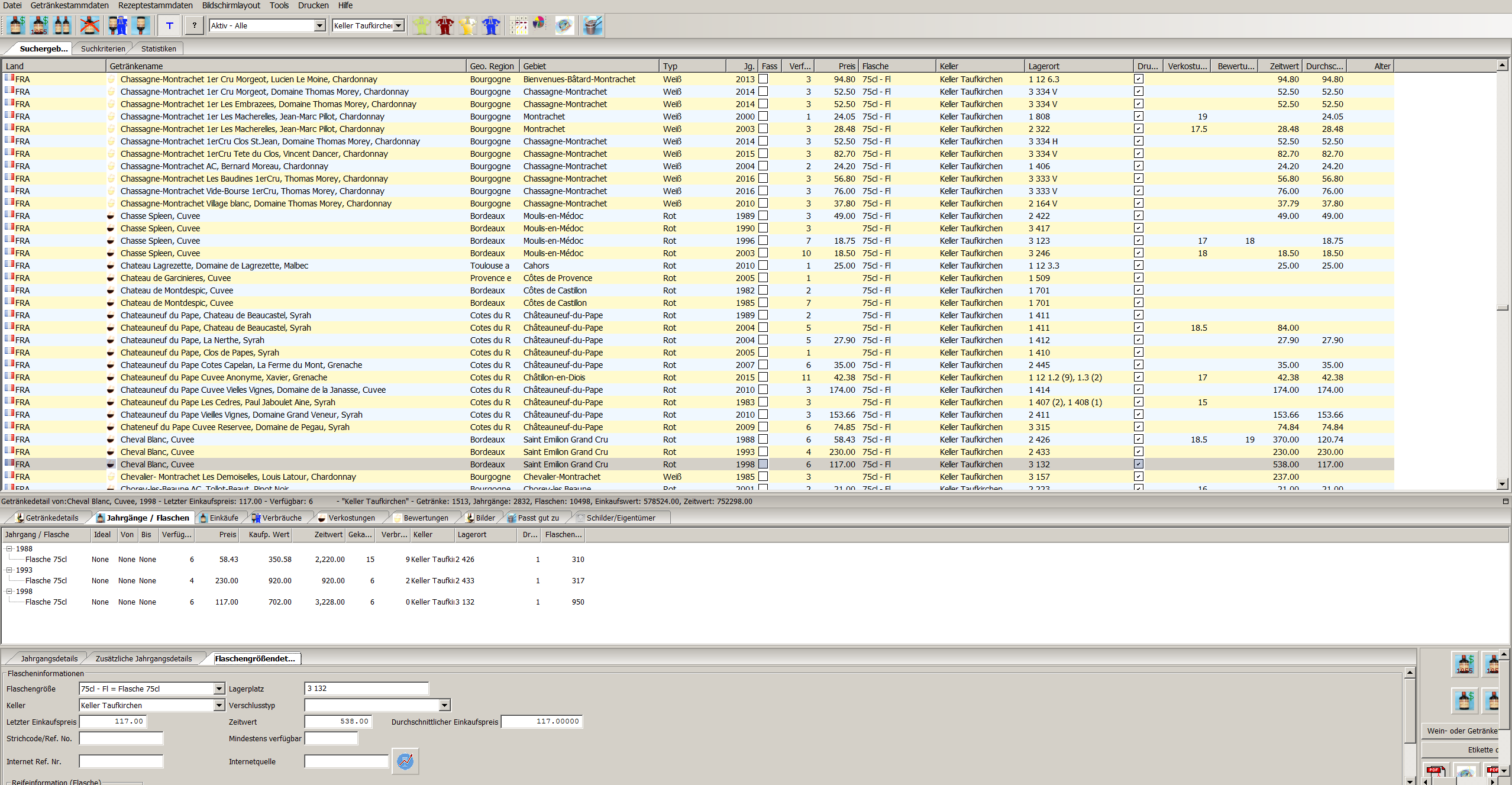Click the red suited figure icon
The height and width of the screenshot is (785, 1512).
[444, 25]
